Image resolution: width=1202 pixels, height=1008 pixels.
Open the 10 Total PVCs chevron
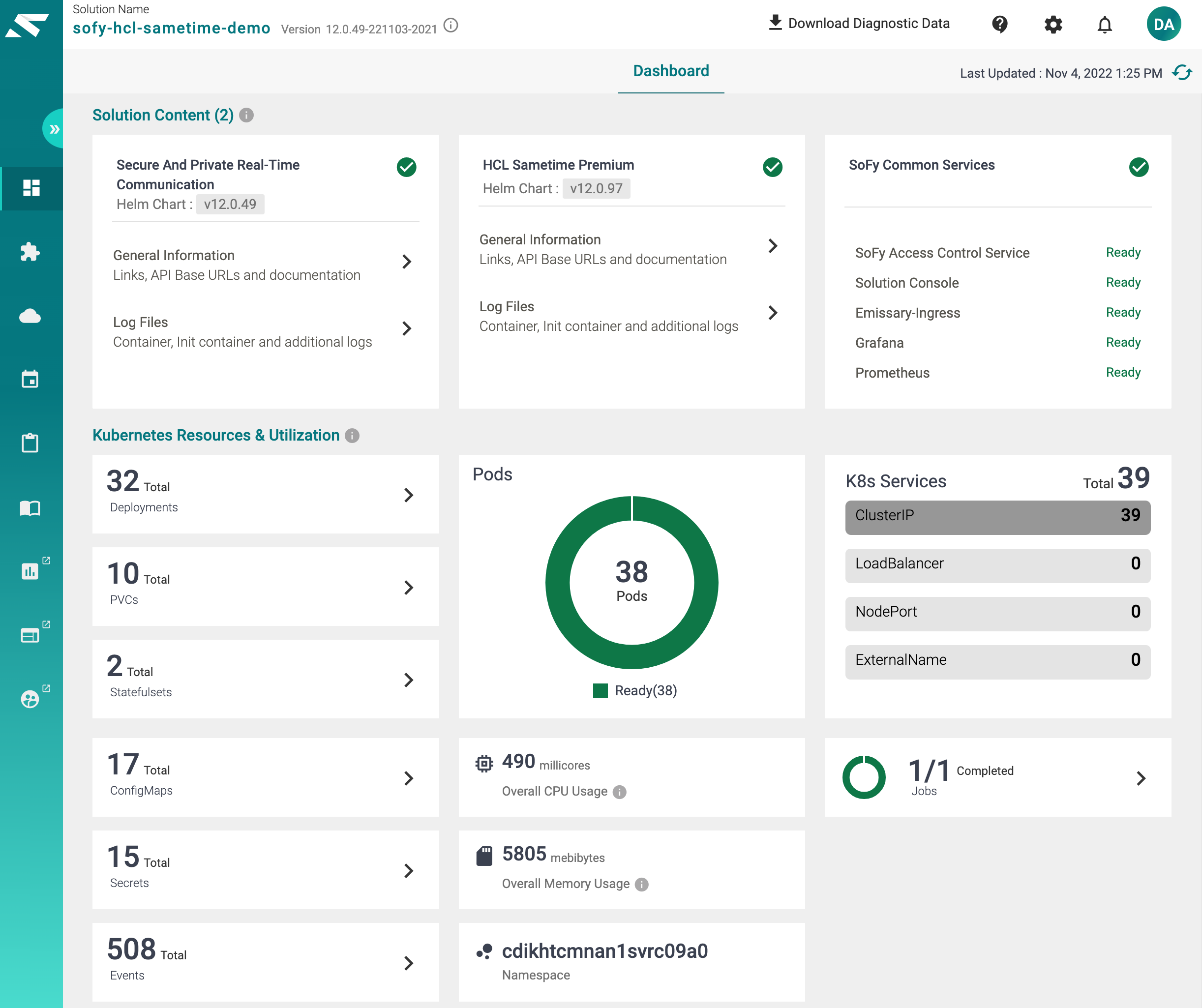pos(408,587)
